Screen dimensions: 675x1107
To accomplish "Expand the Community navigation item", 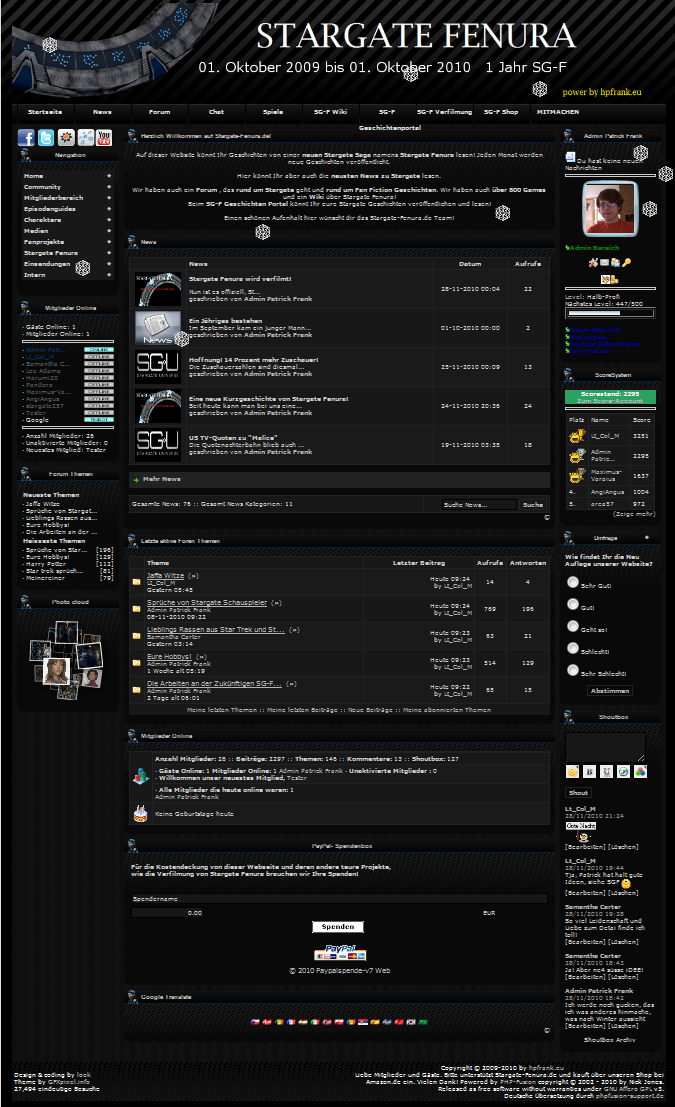I will click(x=66, y=187).
